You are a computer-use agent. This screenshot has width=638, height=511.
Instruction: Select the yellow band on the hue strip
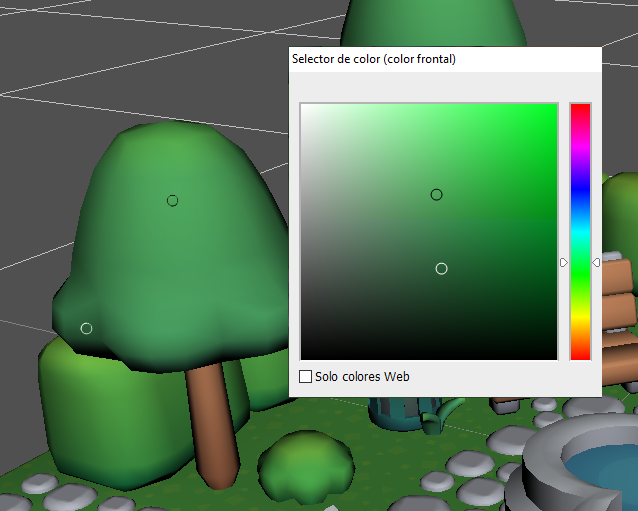click(580, 320)
